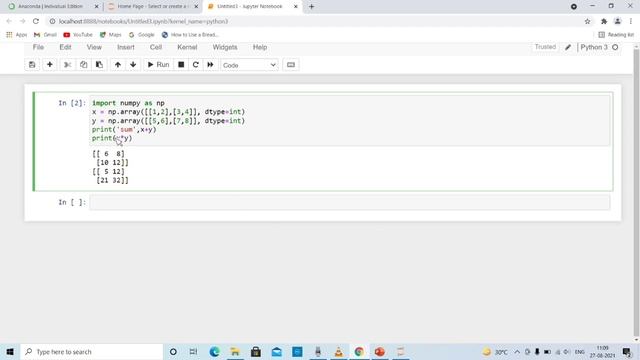
Task: Open the How to Use a Bread bookmark
Action: click(x=190, y=35)
